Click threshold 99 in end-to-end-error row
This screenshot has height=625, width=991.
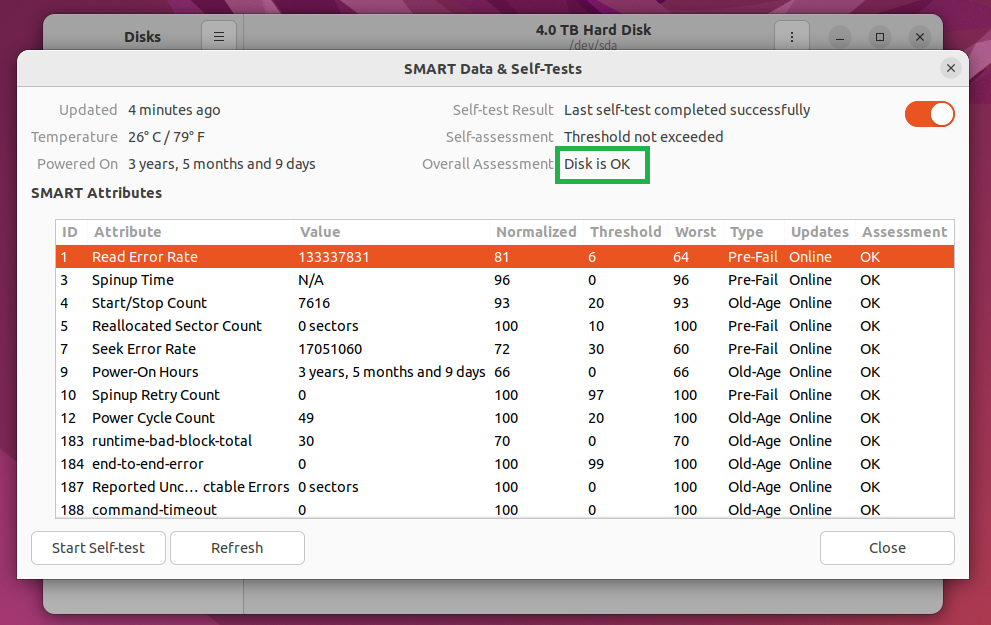coord(596,464)
